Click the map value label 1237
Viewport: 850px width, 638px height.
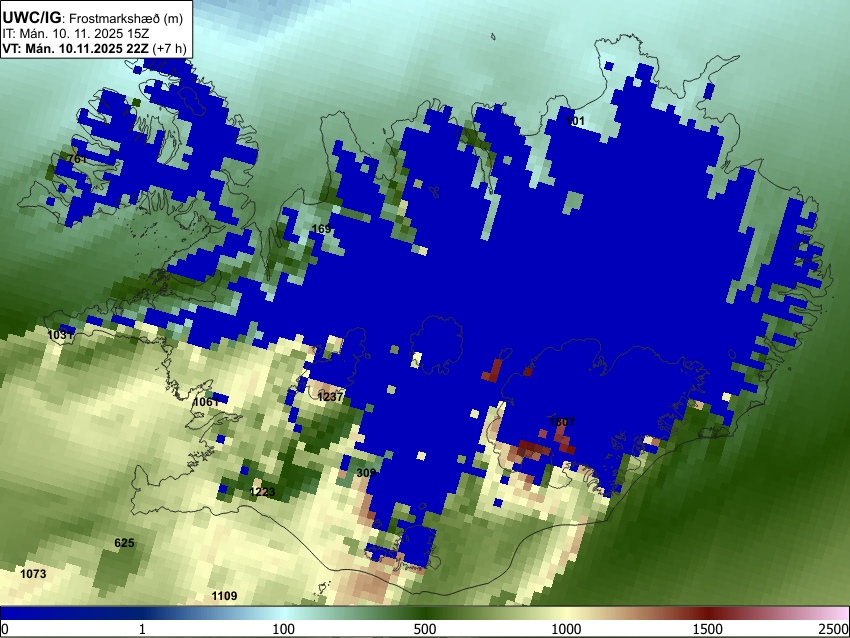pyautogui.click(x=330, y=397)
